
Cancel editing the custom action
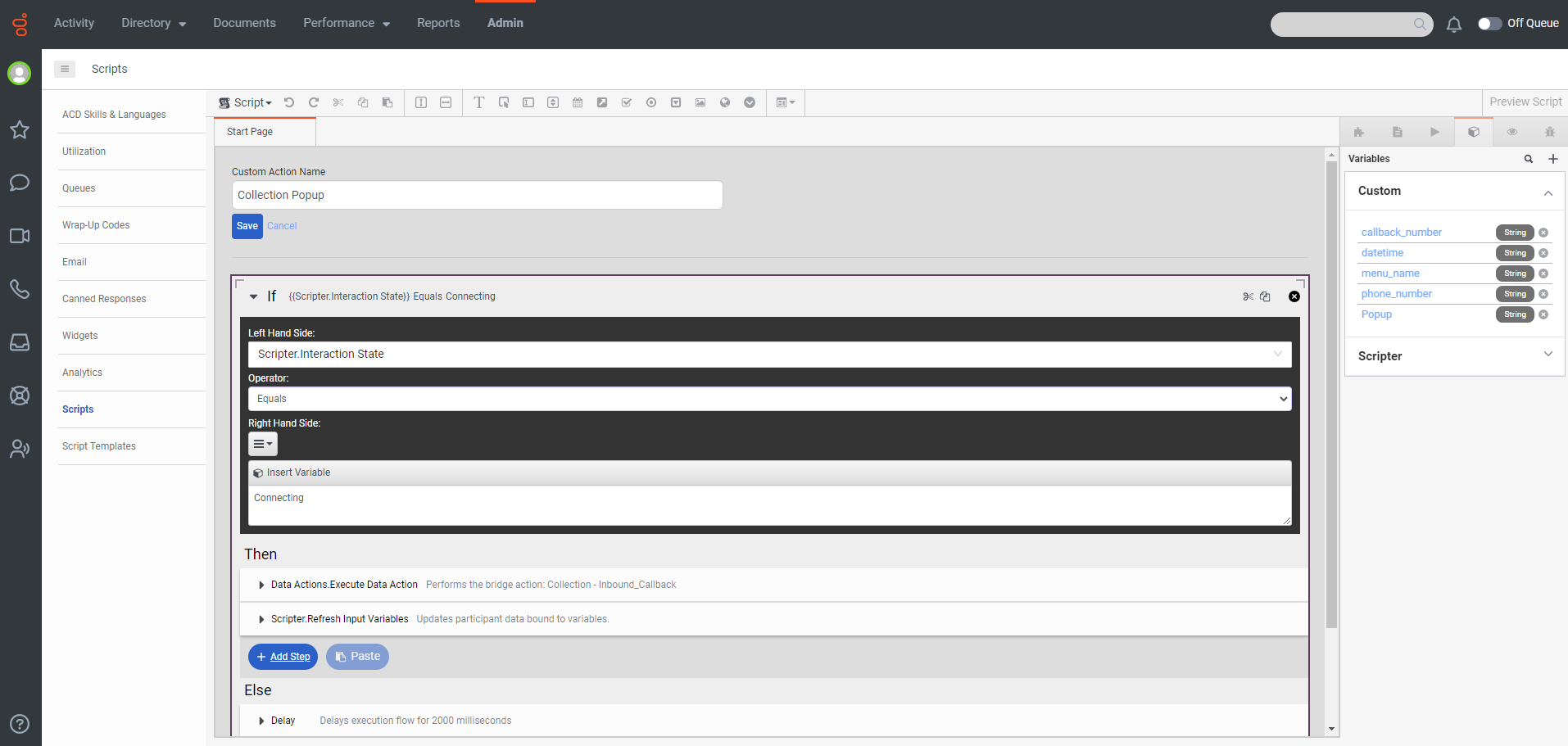[x=282, y=226]
